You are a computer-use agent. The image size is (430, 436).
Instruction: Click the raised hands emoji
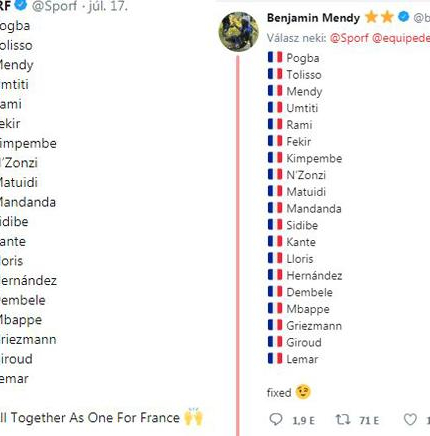click(194, 416)
